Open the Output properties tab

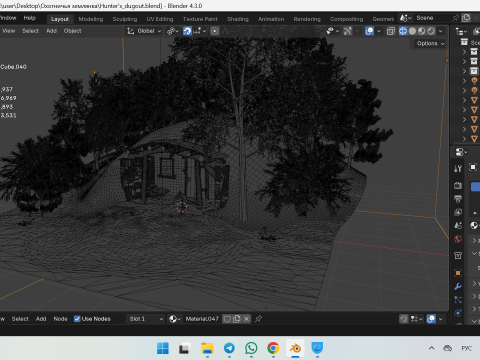[458, 199]
